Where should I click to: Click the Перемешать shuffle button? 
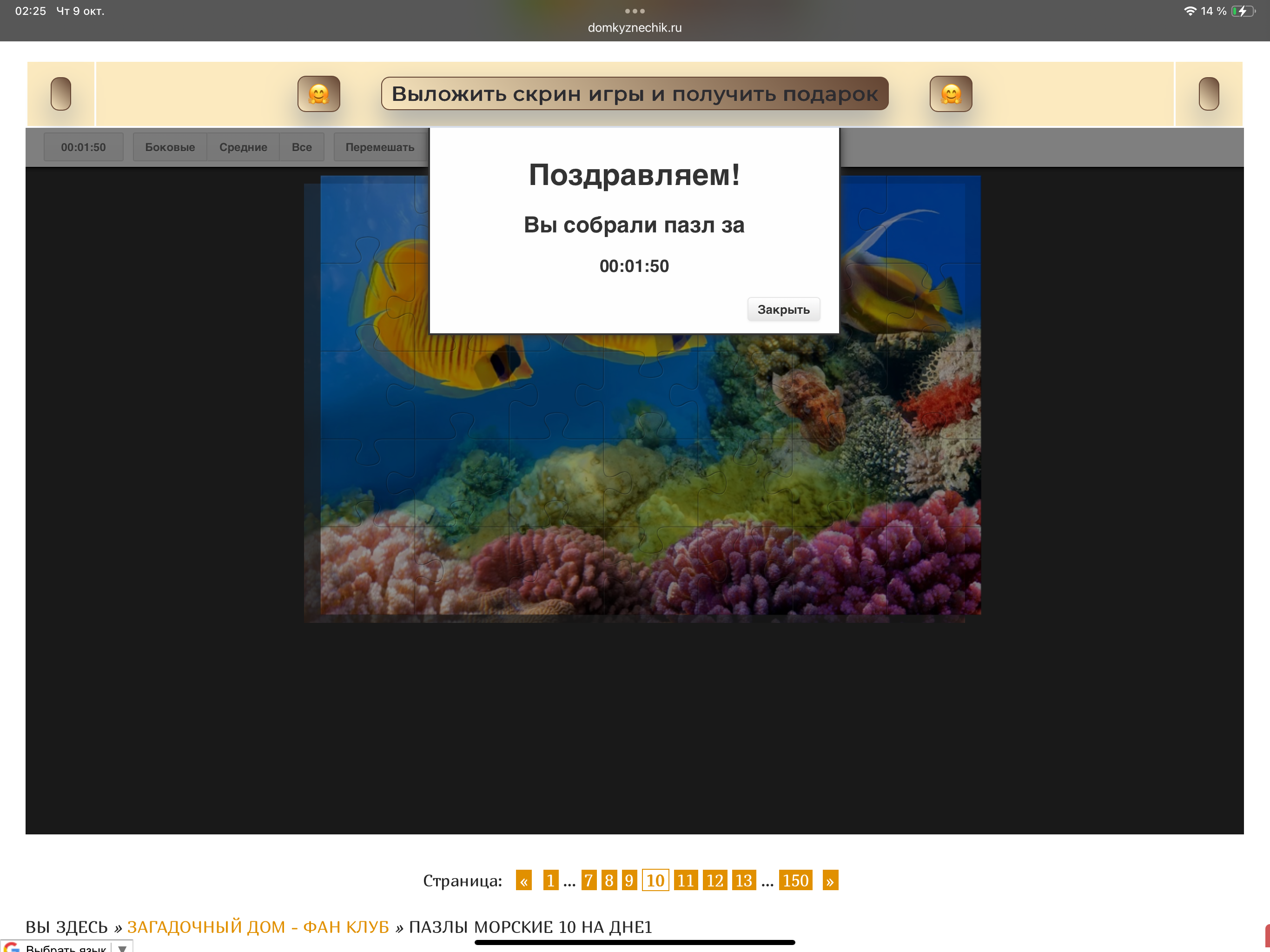(379, 147)
